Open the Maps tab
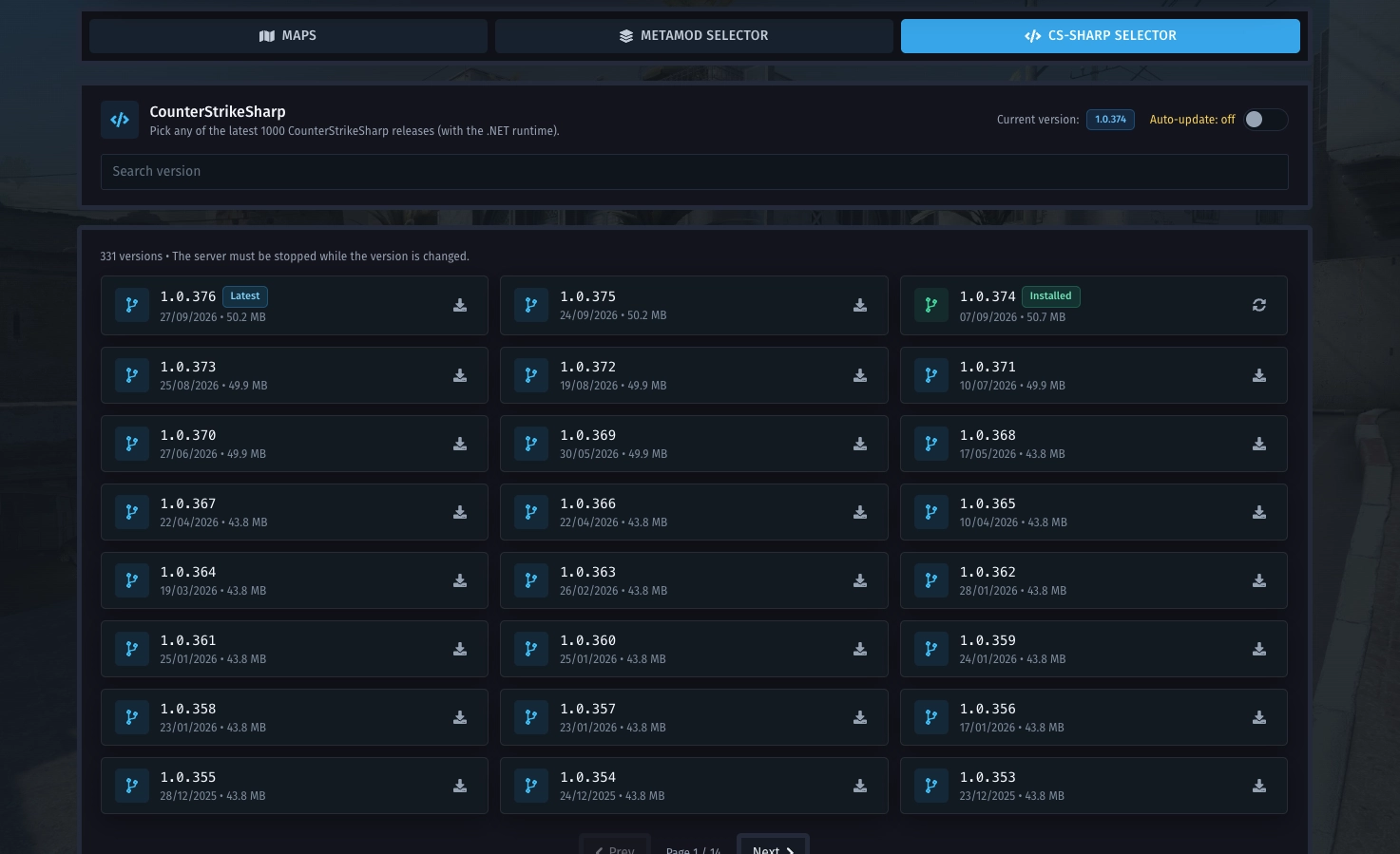Screen dimensions: 1400x854 pyautogui.click(x=288, y=36)
